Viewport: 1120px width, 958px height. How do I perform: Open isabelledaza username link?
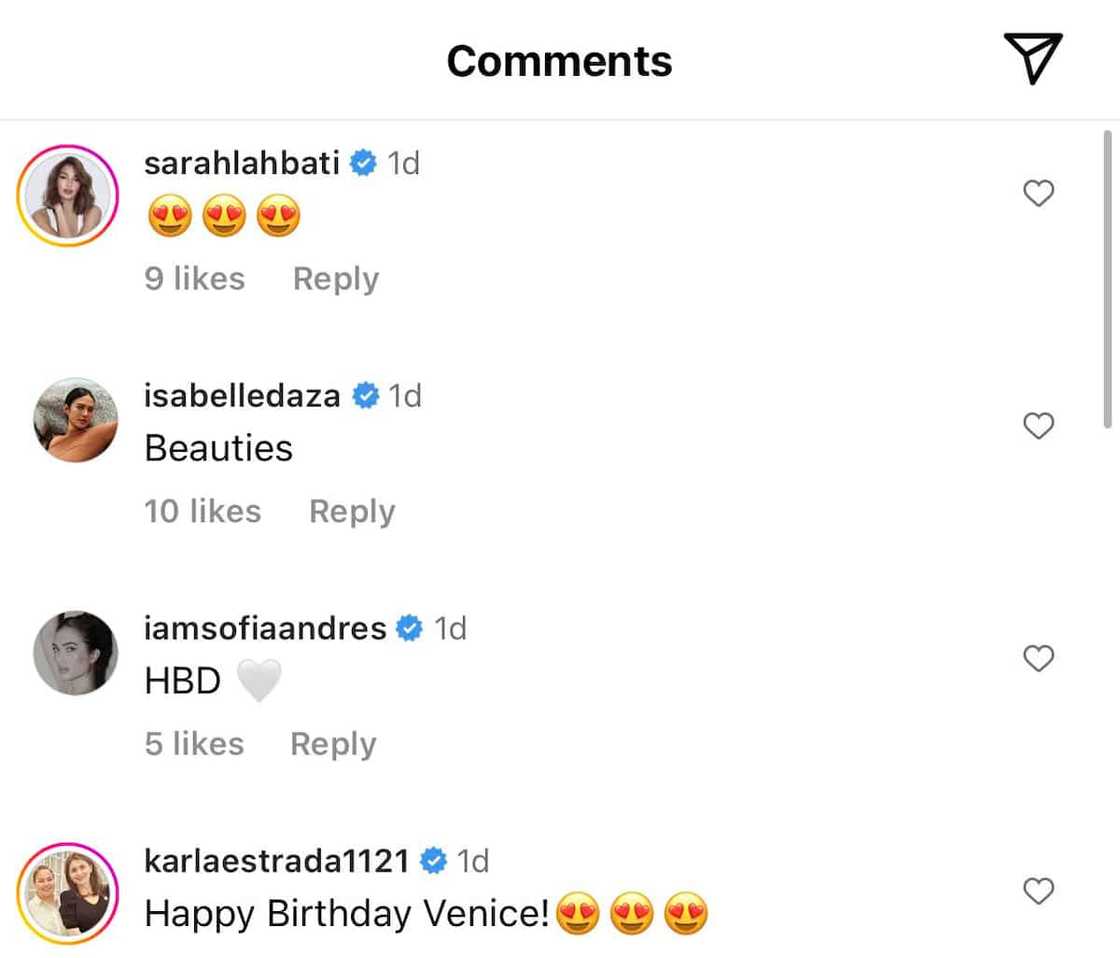point(242,396)
